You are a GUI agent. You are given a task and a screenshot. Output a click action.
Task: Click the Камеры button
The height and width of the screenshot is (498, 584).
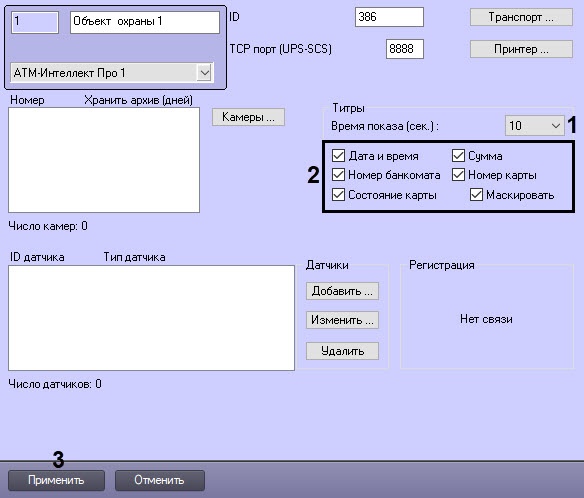(x=248, y=117)
